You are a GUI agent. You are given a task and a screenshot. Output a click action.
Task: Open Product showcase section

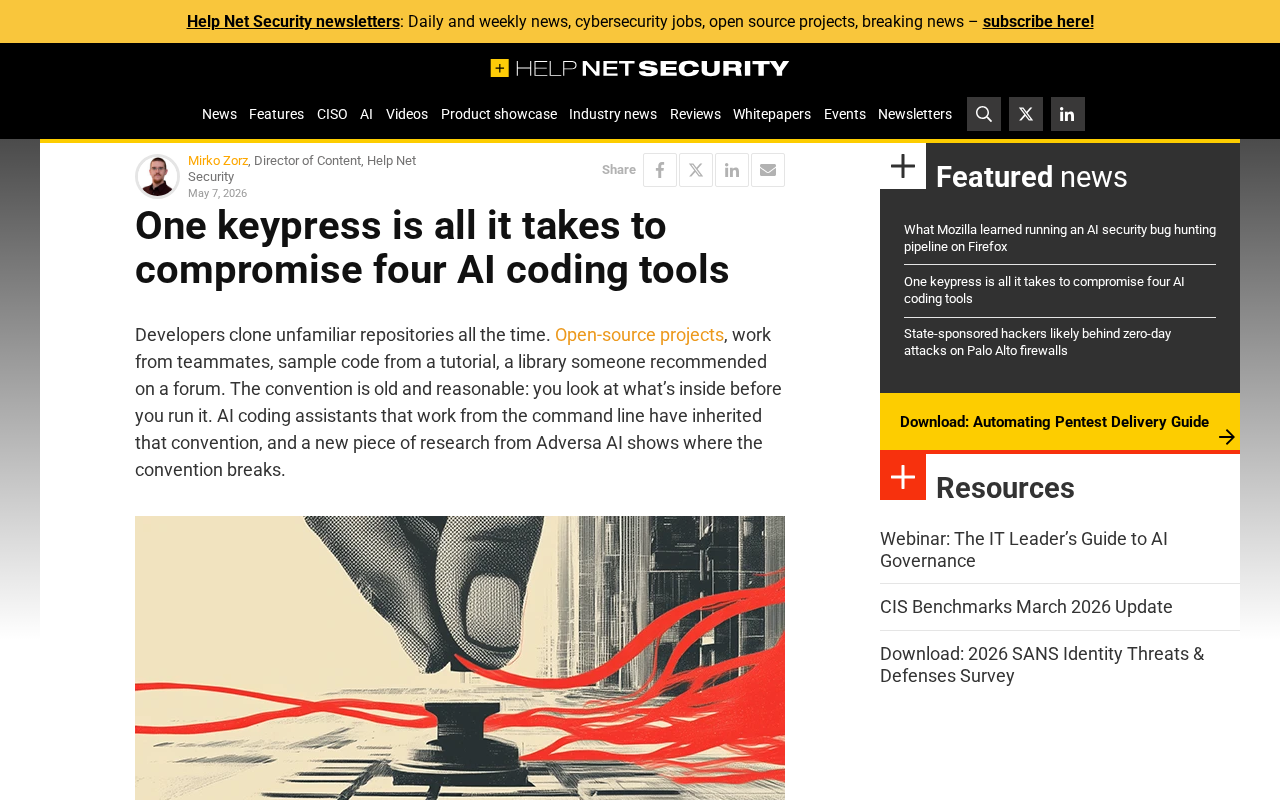coord(499,114)
